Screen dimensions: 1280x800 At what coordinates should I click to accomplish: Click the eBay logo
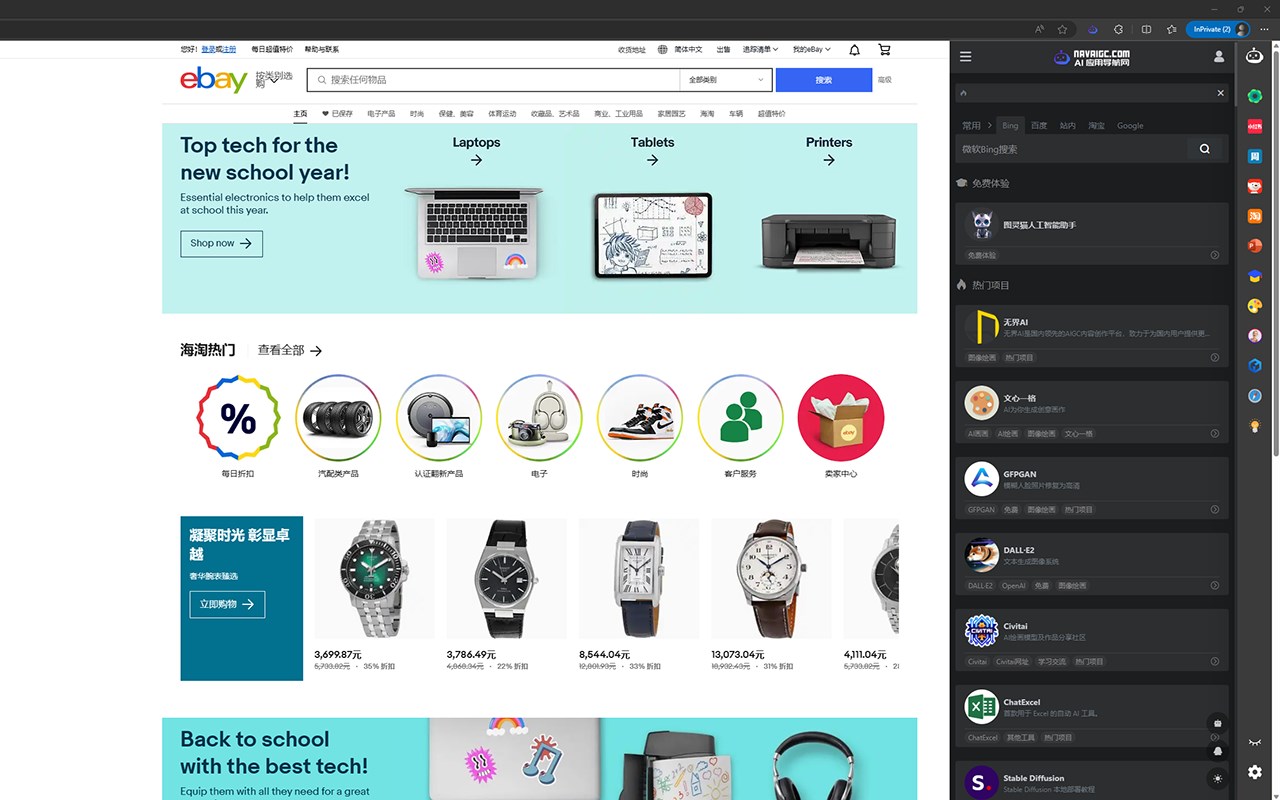click(x=214, y=80)
